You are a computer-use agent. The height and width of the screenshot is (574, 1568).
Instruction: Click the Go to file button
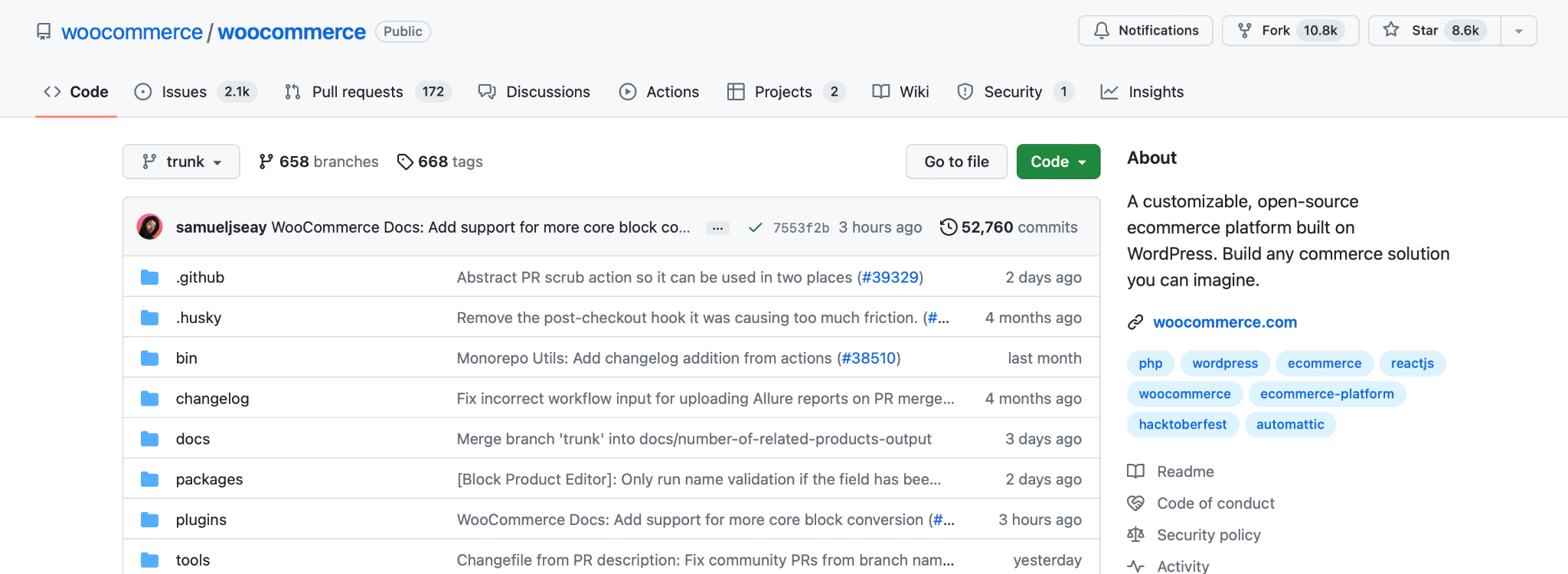pyautogui.click(x=956, y=161)
